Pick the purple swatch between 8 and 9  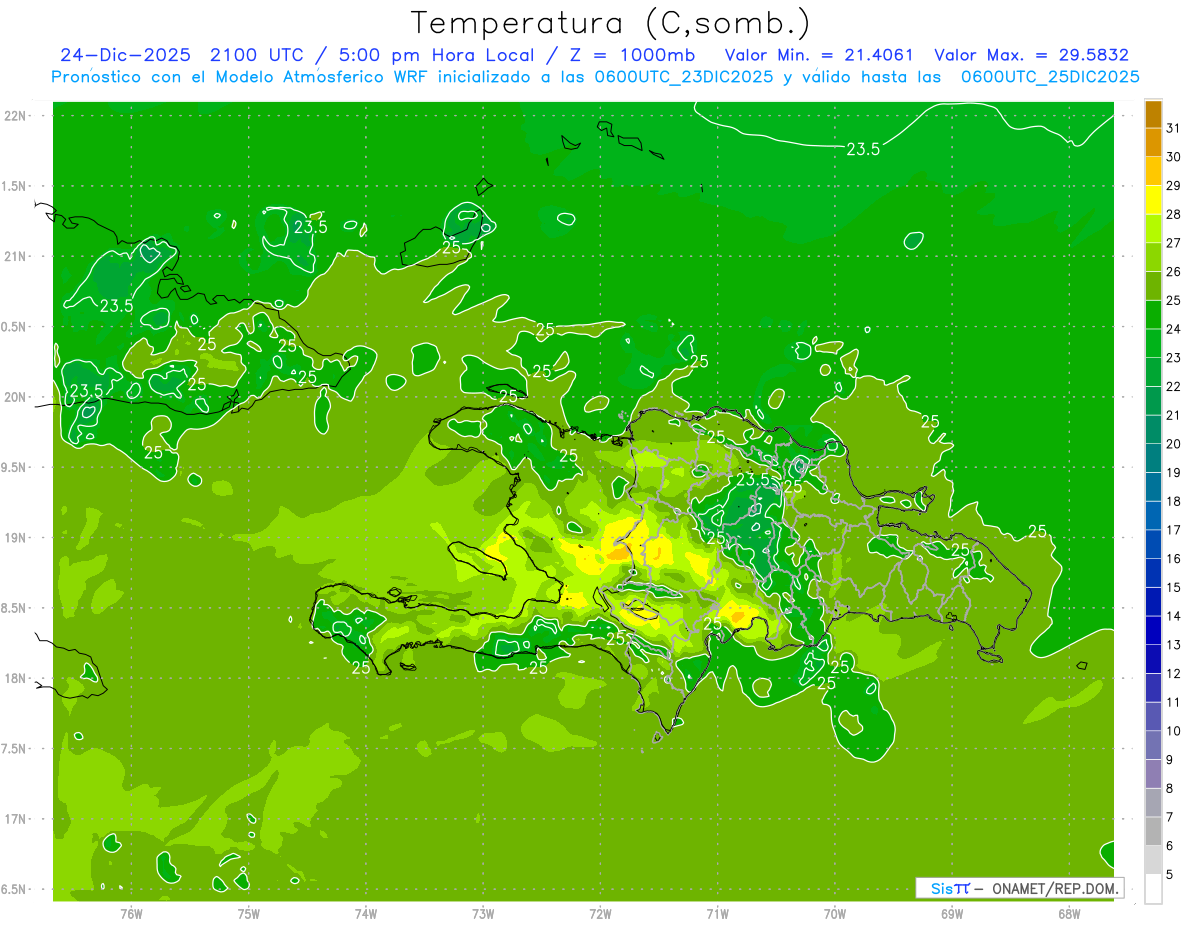point(1153,774)
